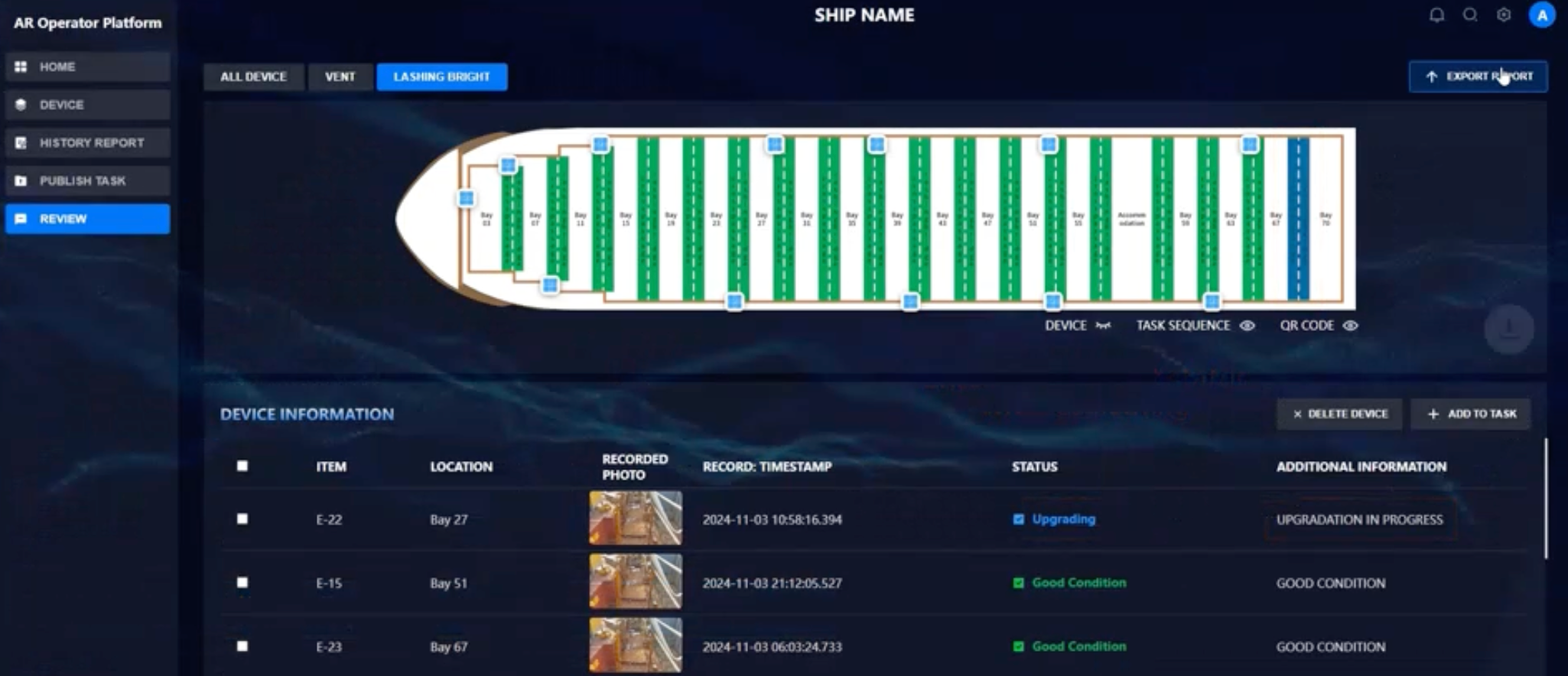
Task: Click 'UPGRADATION IN PROGRESS' additional information
Action: click(1360, 519)
